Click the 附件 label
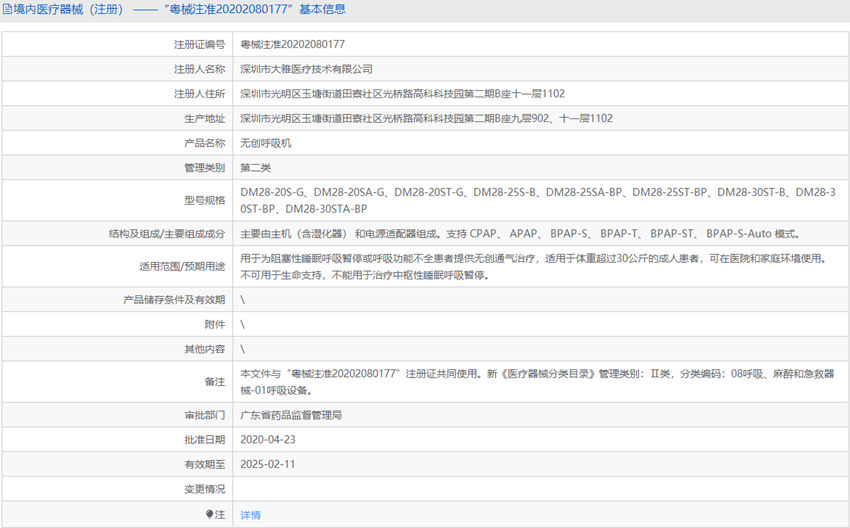The width and height of the screenshot is (850, 528). [x=215, y=325]
